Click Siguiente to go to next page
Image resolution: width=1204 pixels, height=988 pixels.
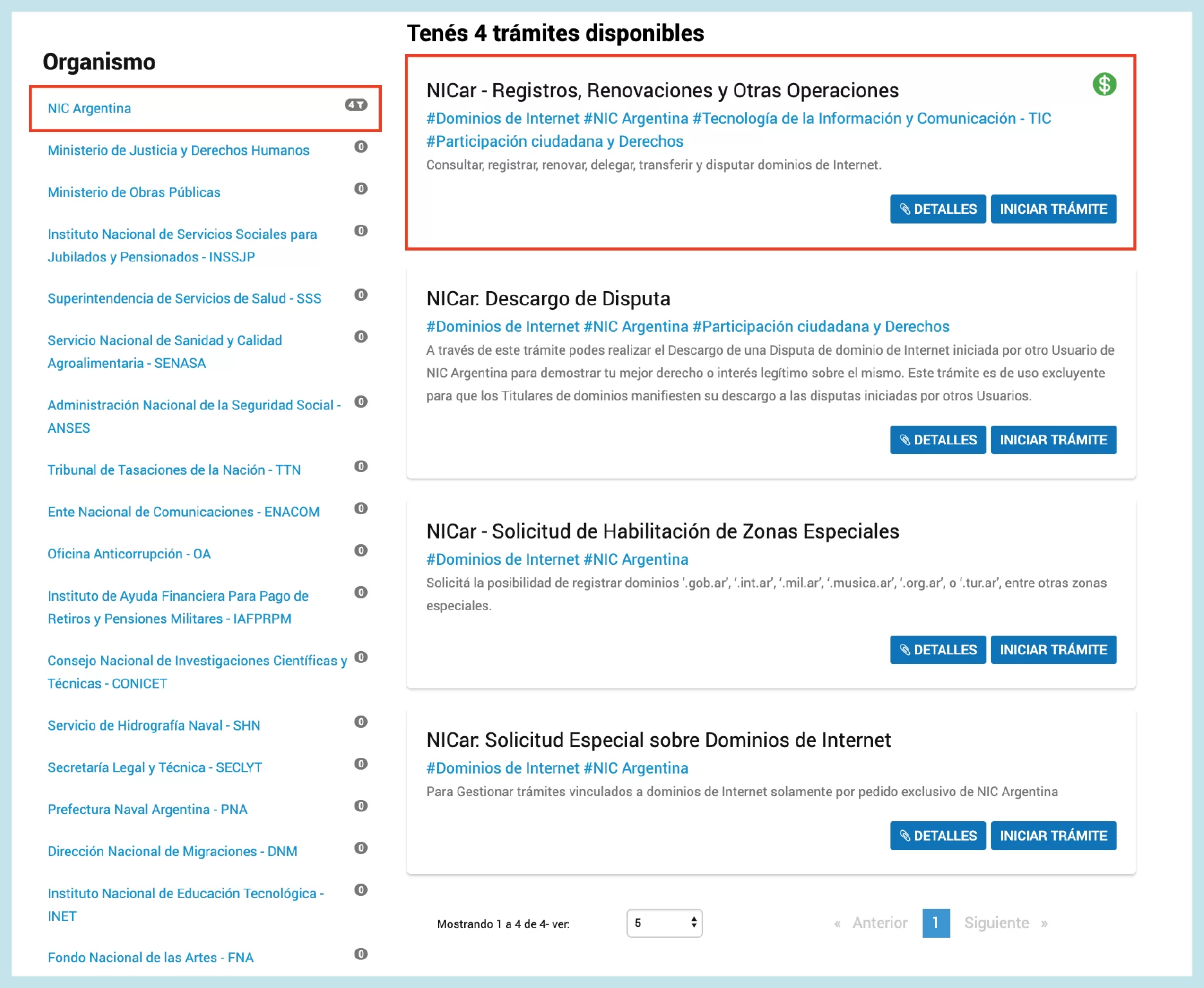point(997,923)
